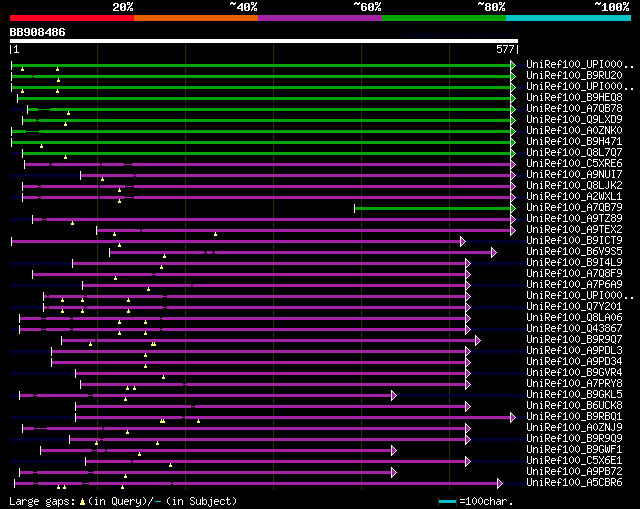Select the UniRef100_B9GVR4 label

tap(574, 373)
